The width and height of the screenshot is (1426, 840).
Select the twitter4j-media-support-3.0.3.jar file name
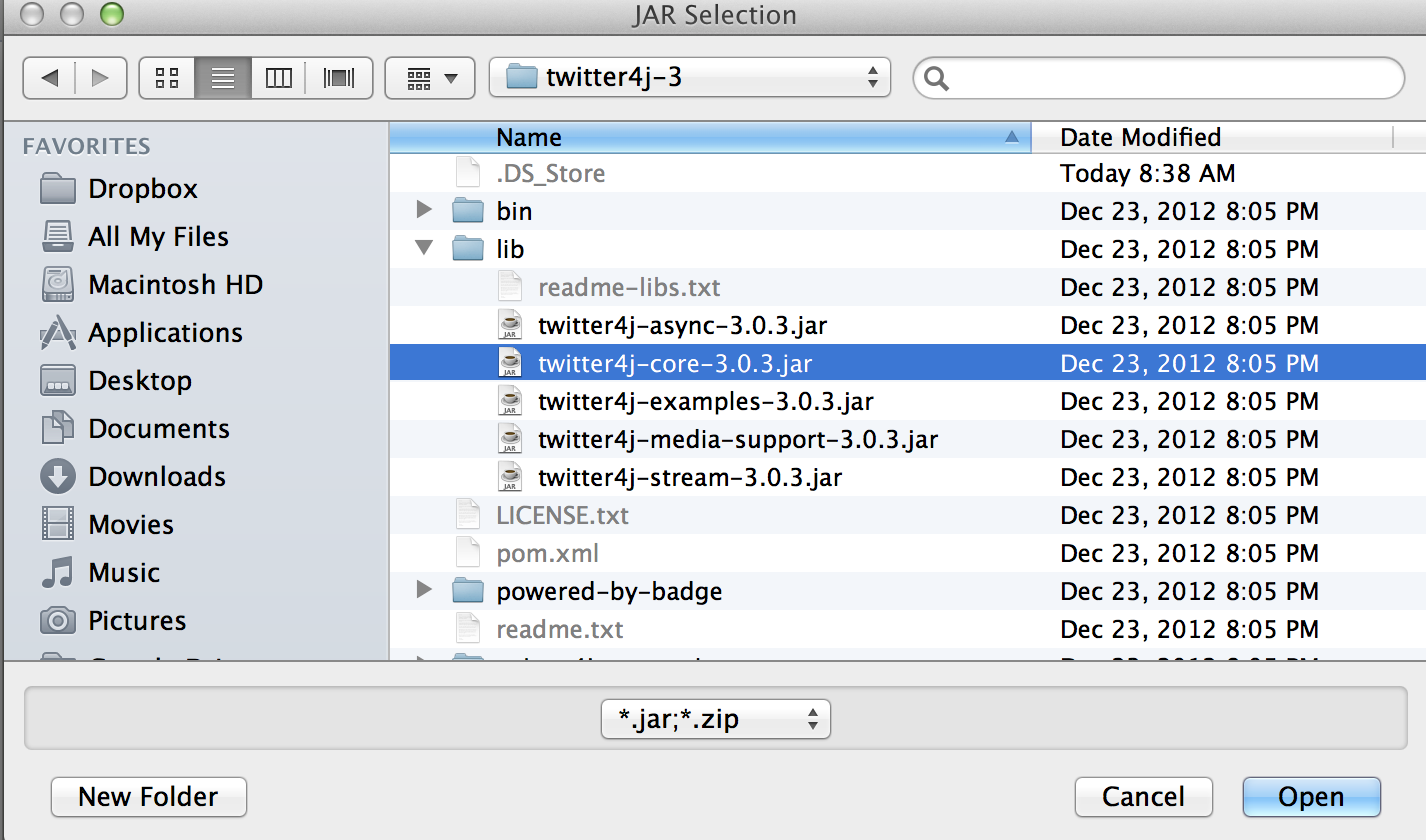click(738, 439)
